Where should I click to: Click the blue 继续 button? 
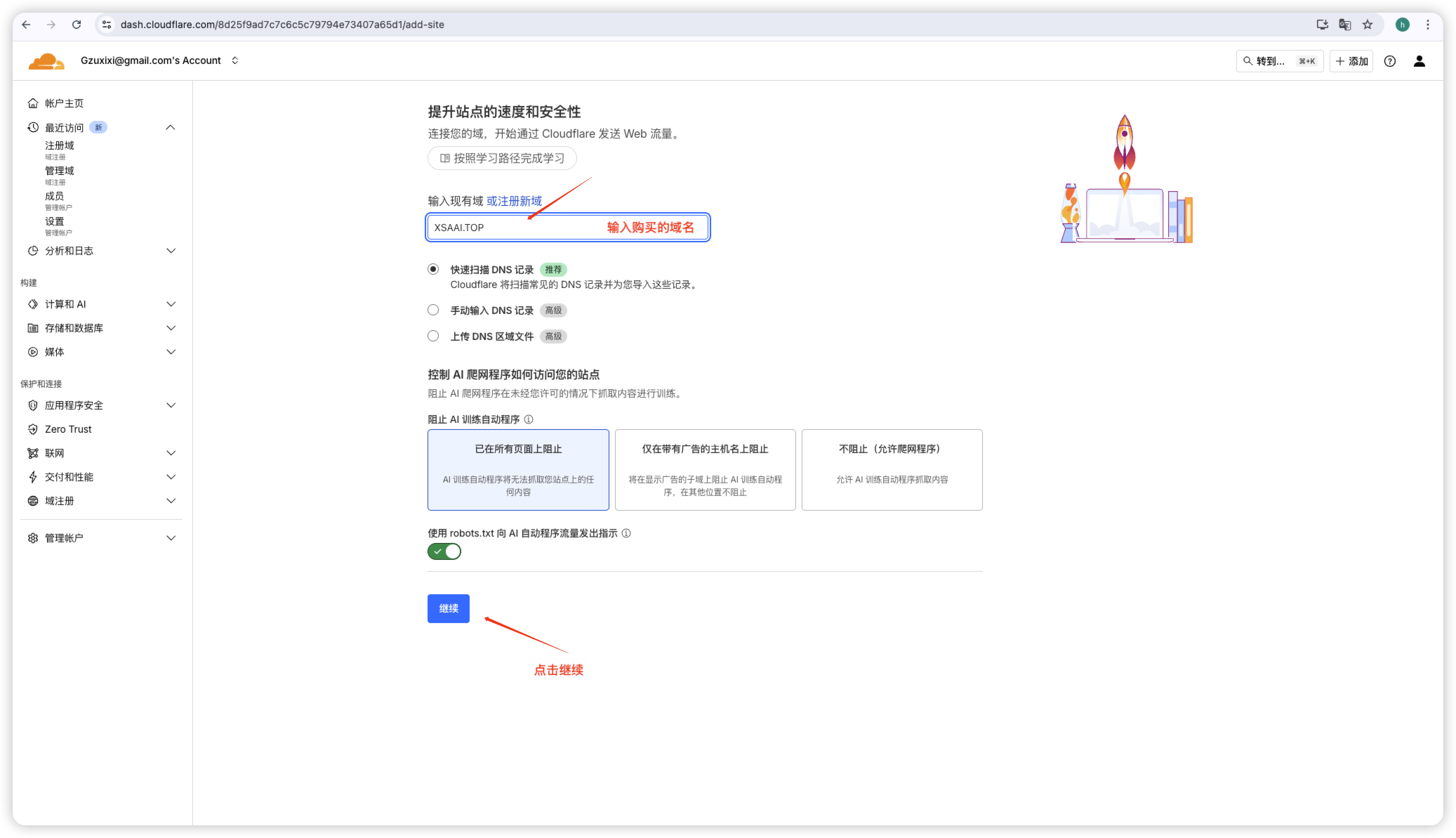(x=448, y=608)
